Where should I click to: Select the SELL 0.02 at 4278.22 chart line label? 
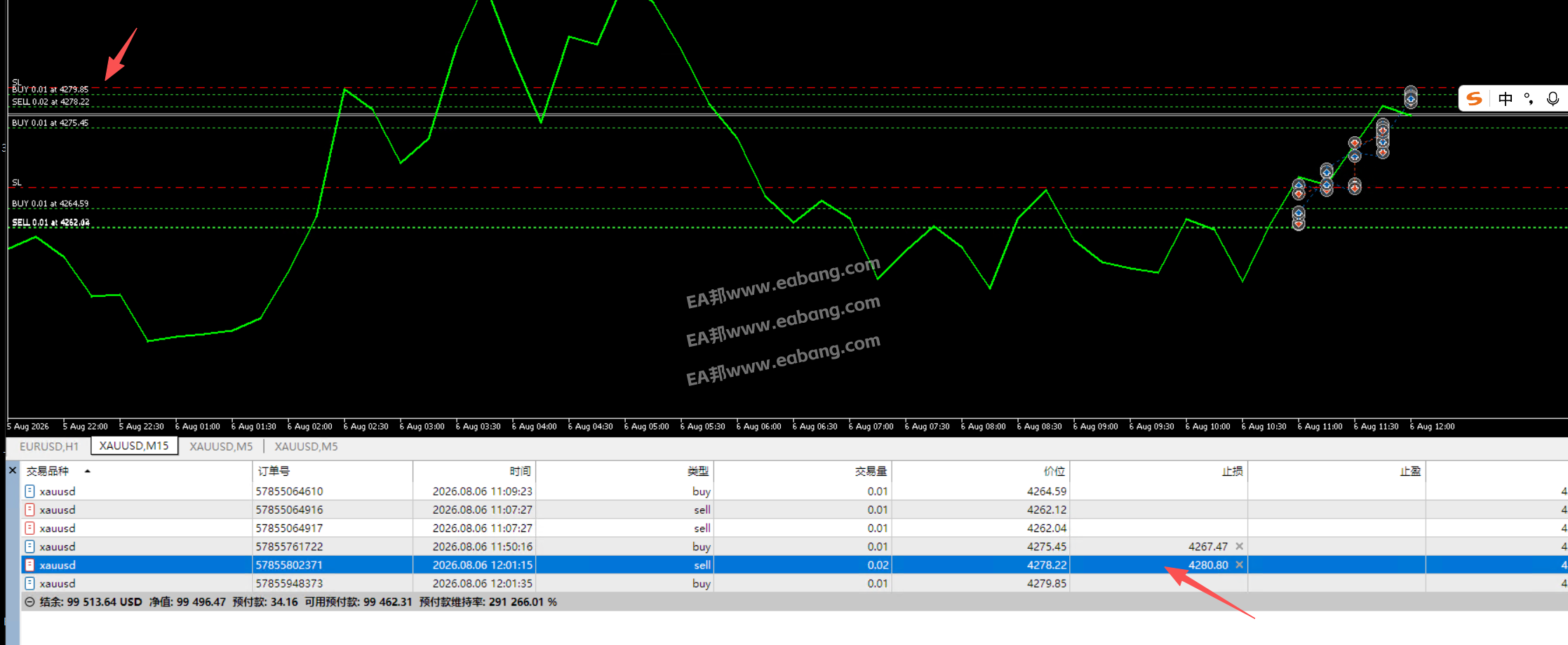pos(51,102)
